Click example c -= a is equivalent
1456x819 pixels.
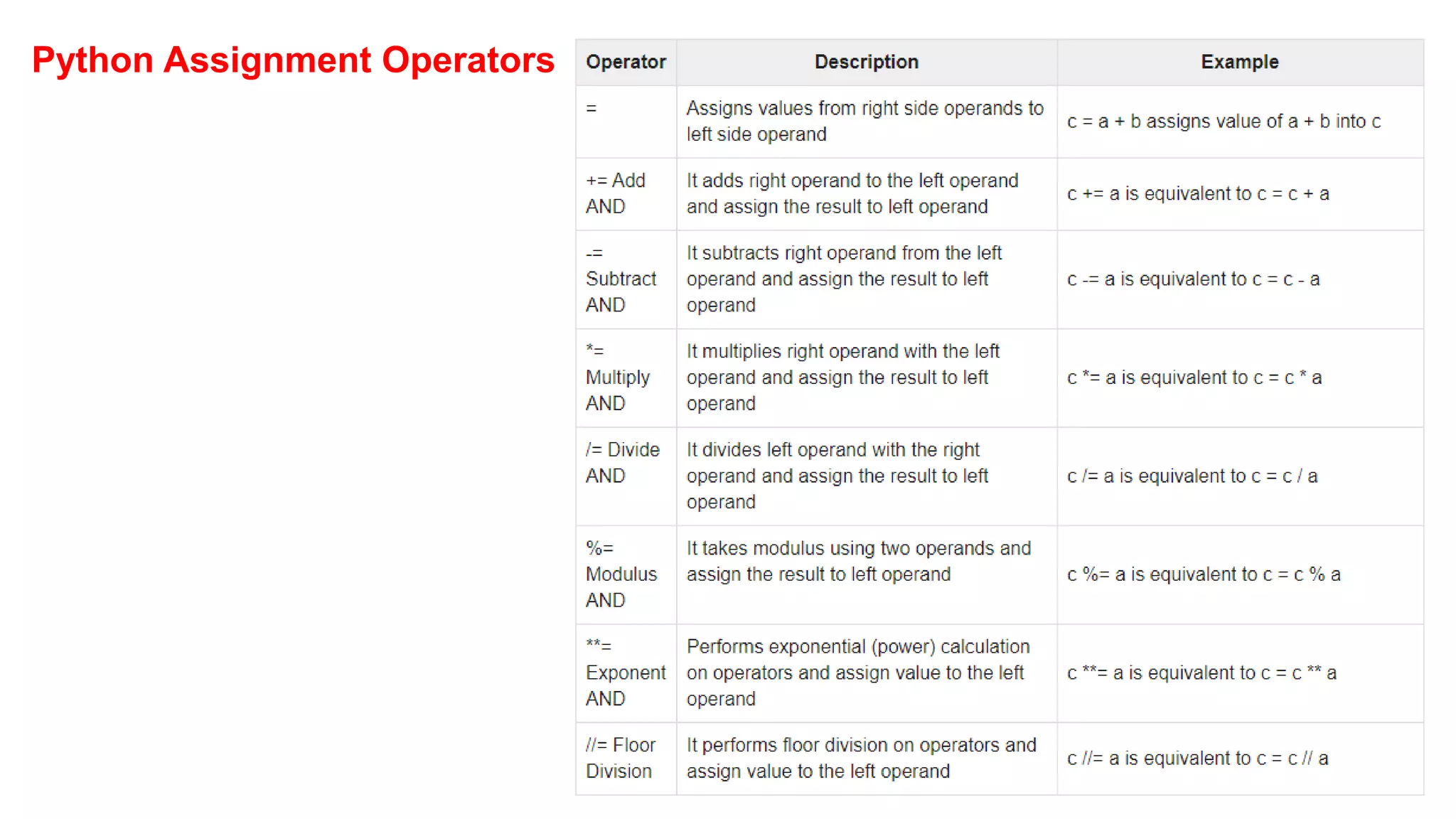tap(1193, 279)
